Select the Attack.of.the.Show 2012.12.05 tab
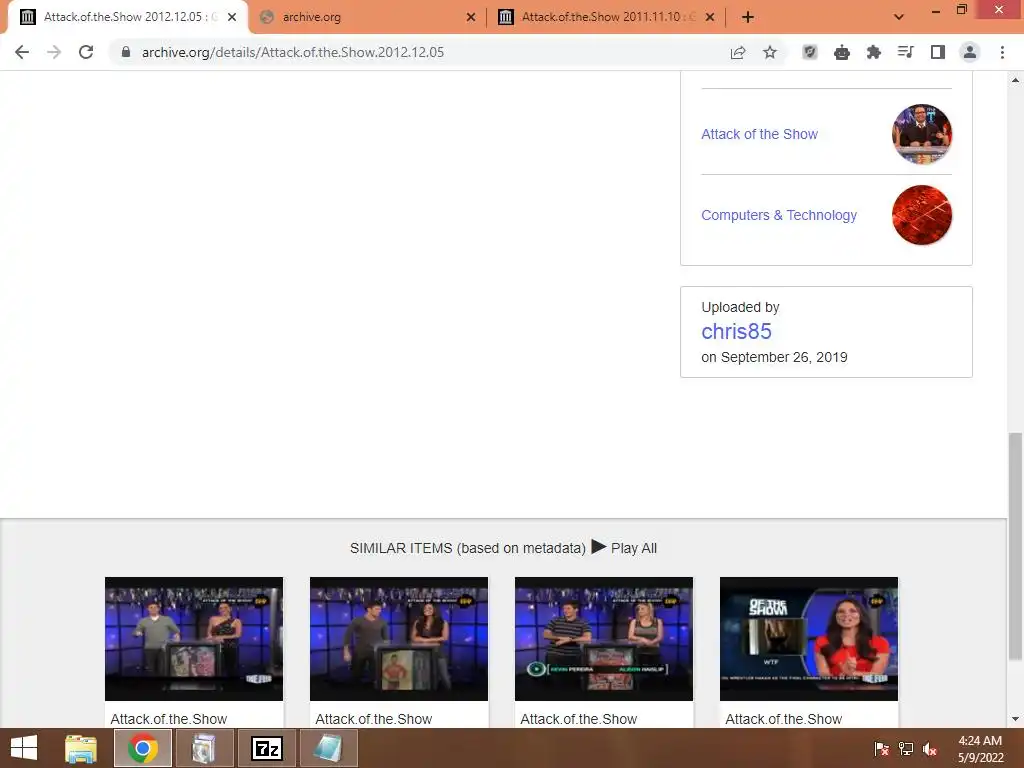1024x768 pixels. pyautogui.click(x=127, y=17)
